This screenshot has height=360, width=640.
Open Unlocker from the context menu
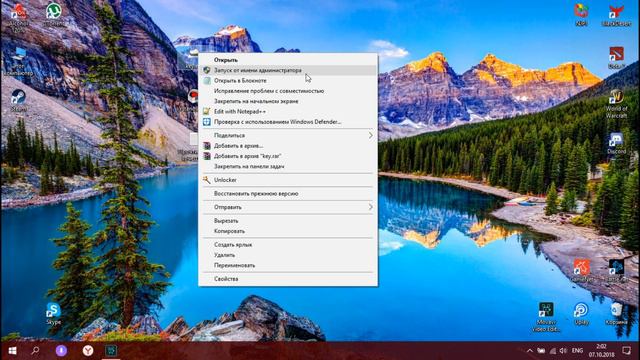point(288,180)
